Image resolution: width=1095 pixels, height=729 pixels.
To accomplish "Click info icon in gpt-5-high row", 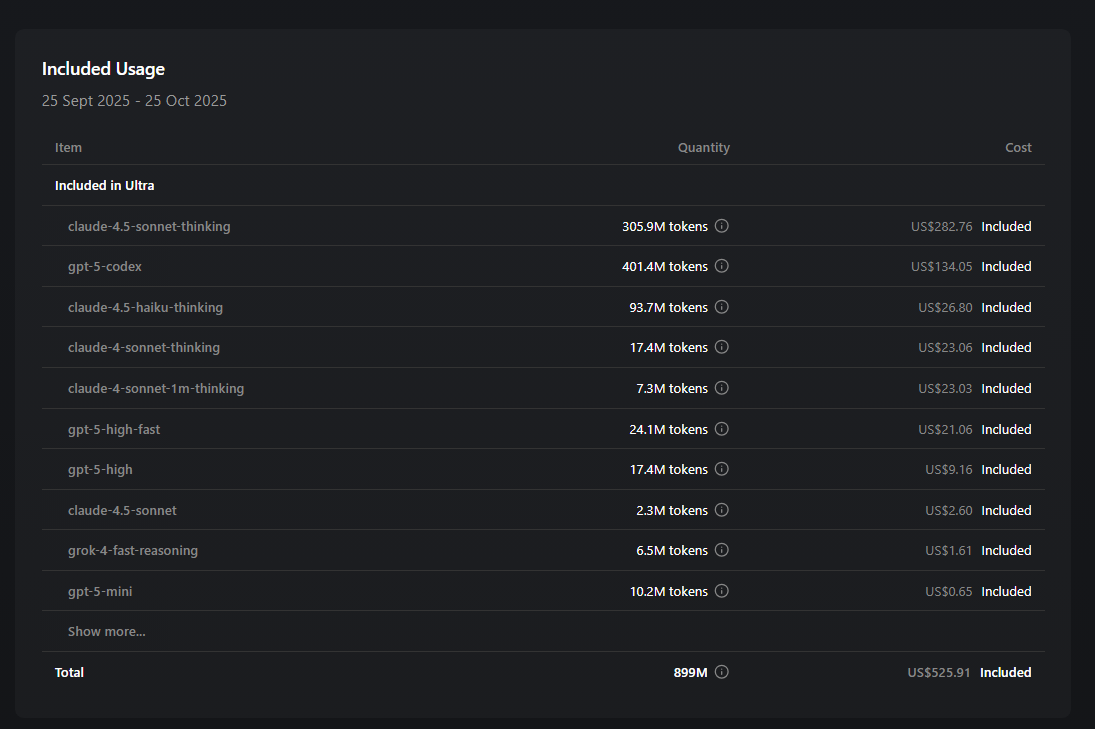I will click(722, 469).
